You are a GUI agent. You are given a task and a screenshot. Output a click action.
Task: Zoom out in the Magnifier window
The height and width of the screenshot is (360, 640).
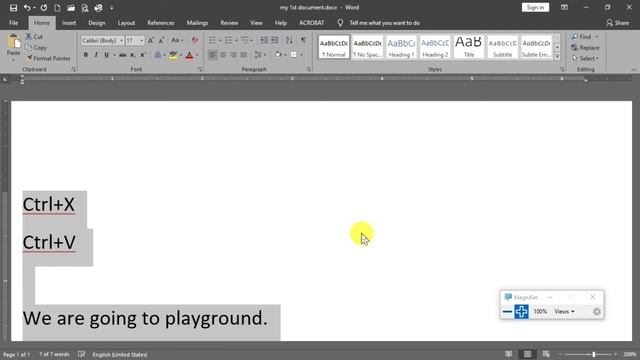click(507, 312)
